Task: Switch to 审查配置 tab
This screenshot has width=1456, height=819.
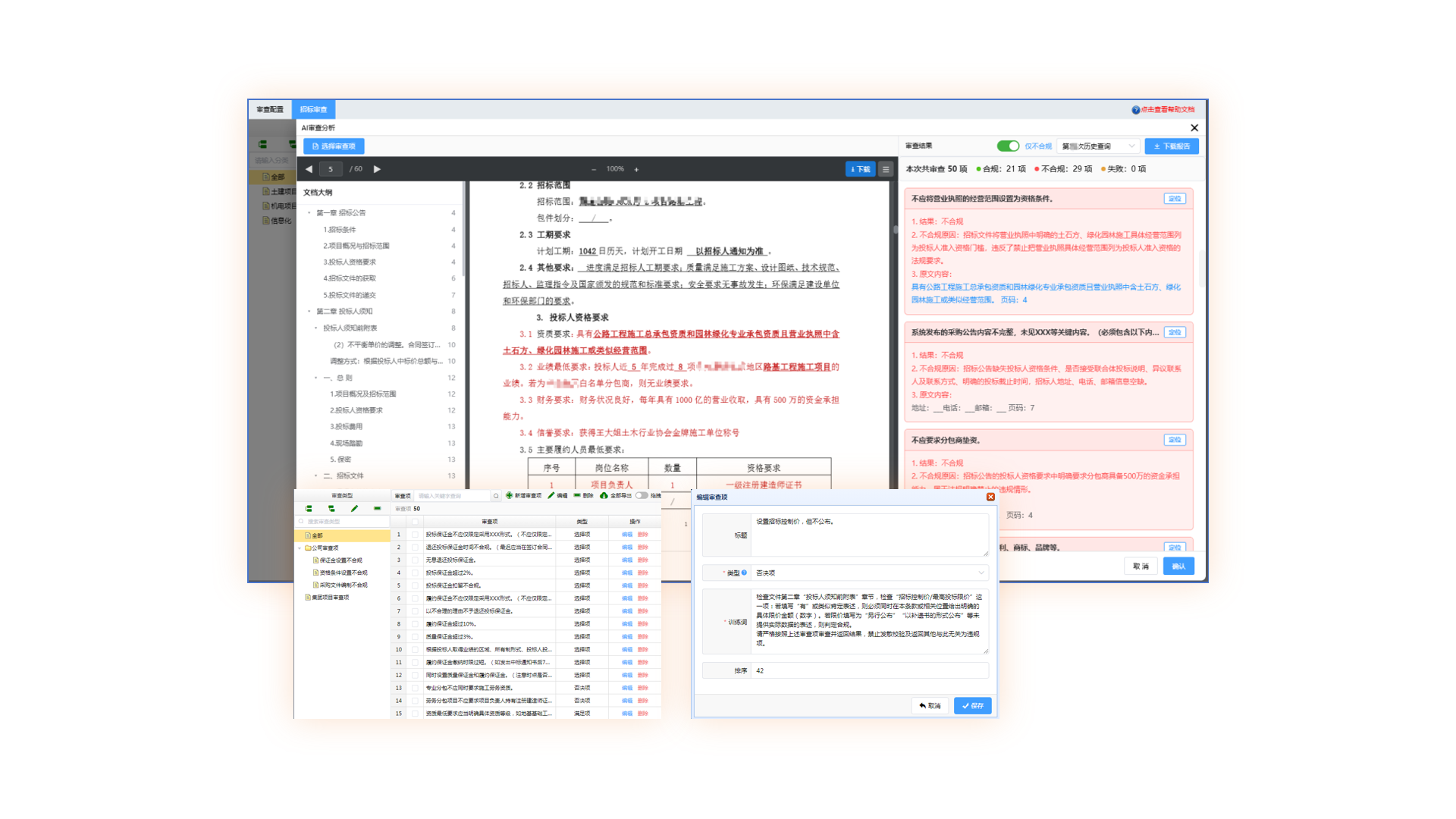Action: [270, 110]
